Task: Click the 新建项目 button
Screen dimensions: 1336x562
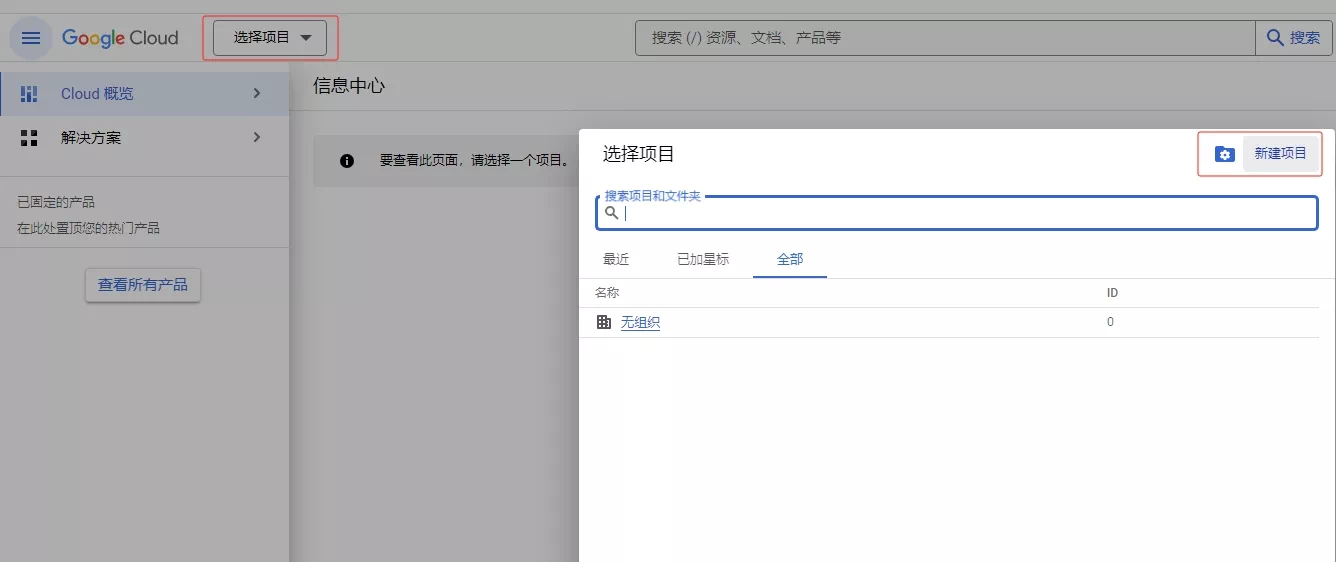Action: [x=1280, y=154]
